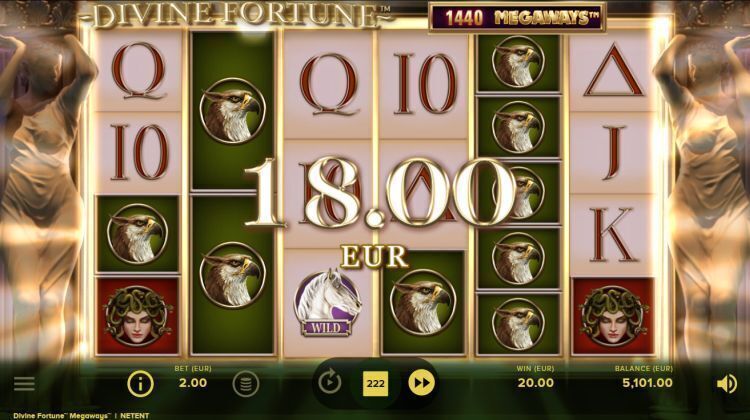This screenshot has width=750, height=420.
Task: Open the hamburger menu
Action: coord(24,384)
